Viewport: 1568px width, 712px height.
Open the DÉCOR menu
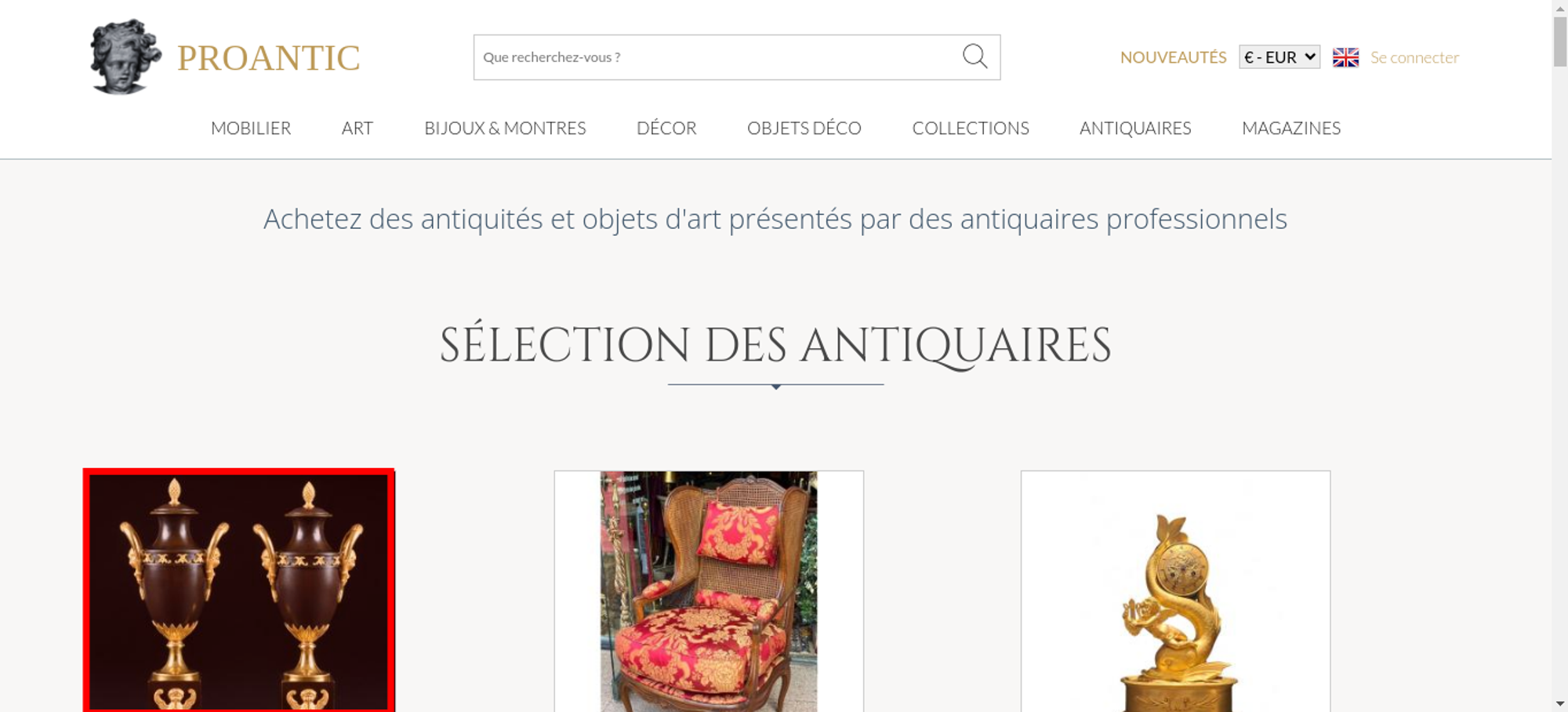click(x=666, y=128)
